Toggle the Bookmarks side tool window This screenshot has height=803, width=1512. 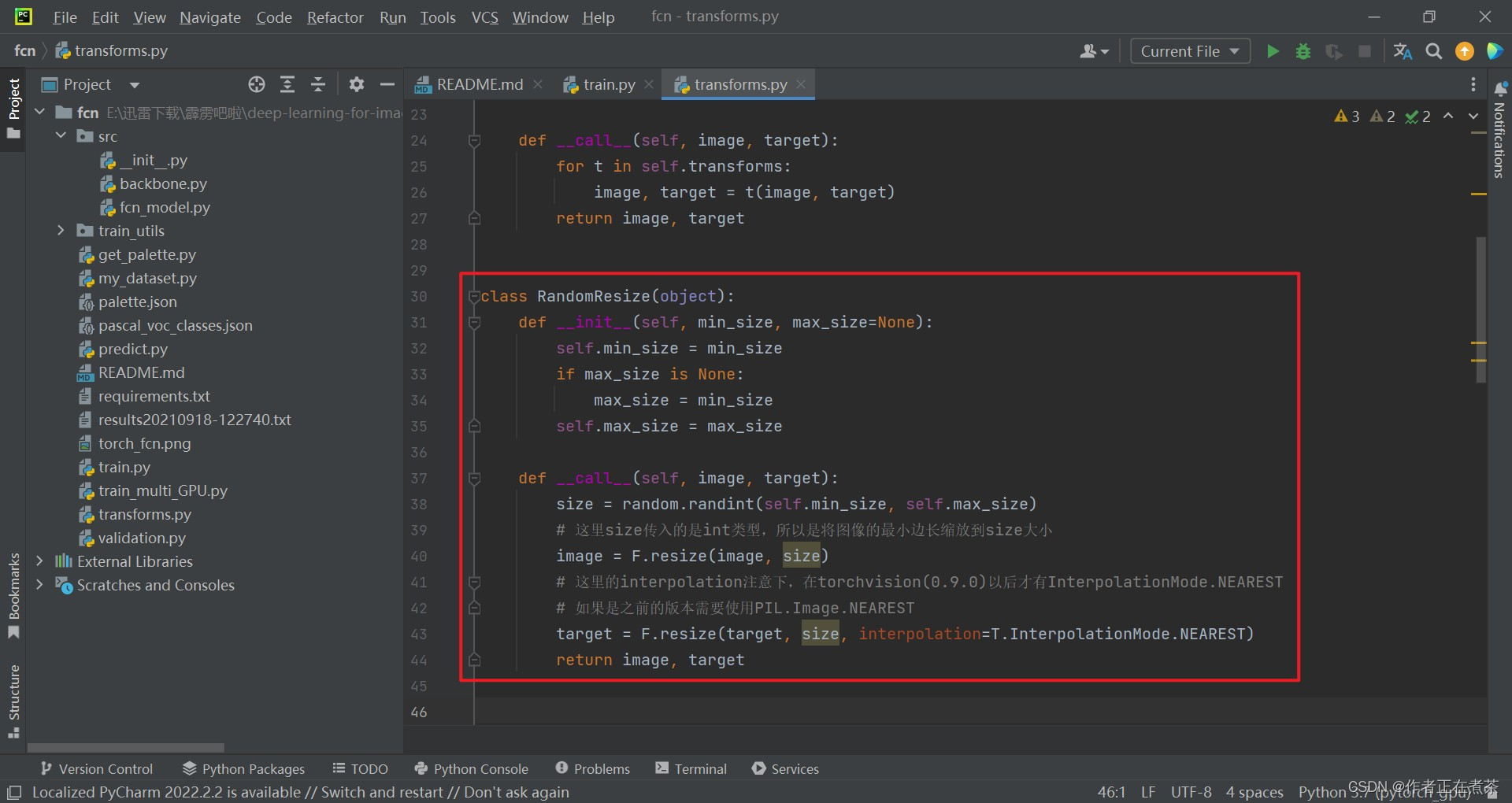click(x=13, y=596)
